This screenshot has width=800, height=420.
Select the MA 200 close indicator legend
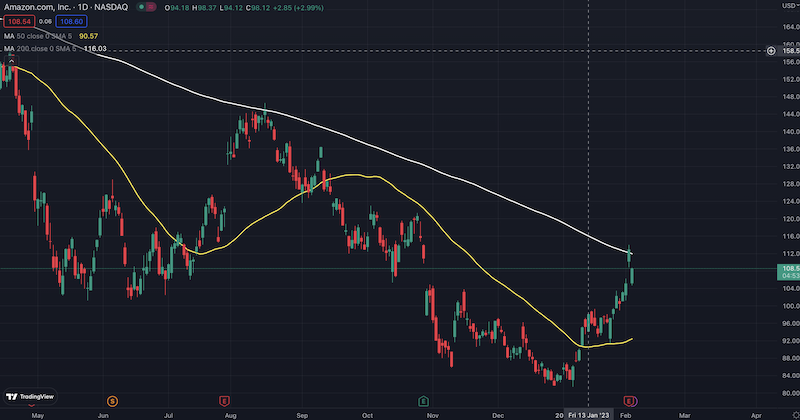[x=40, y=48]
